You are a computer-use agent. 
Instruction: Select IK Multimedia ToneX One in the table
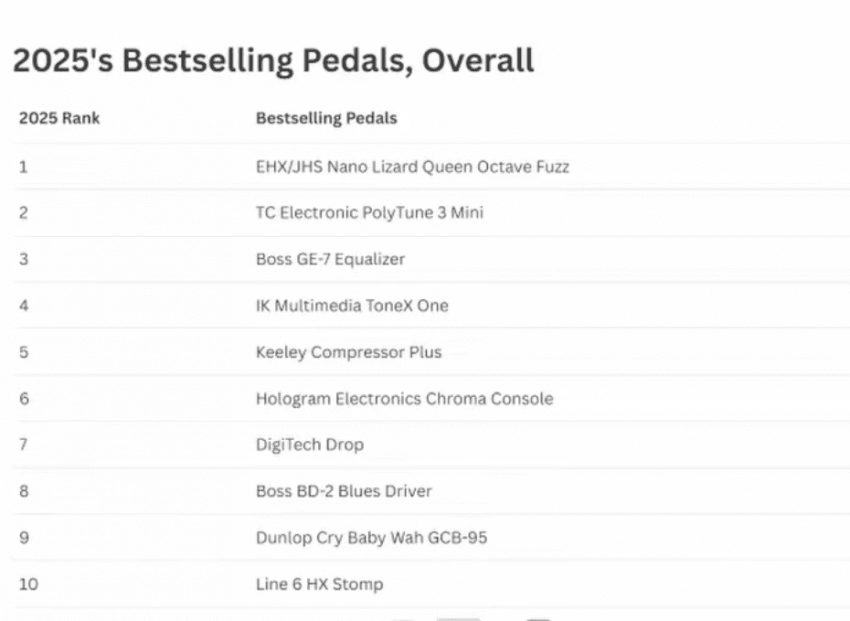[x=352, y=306]
